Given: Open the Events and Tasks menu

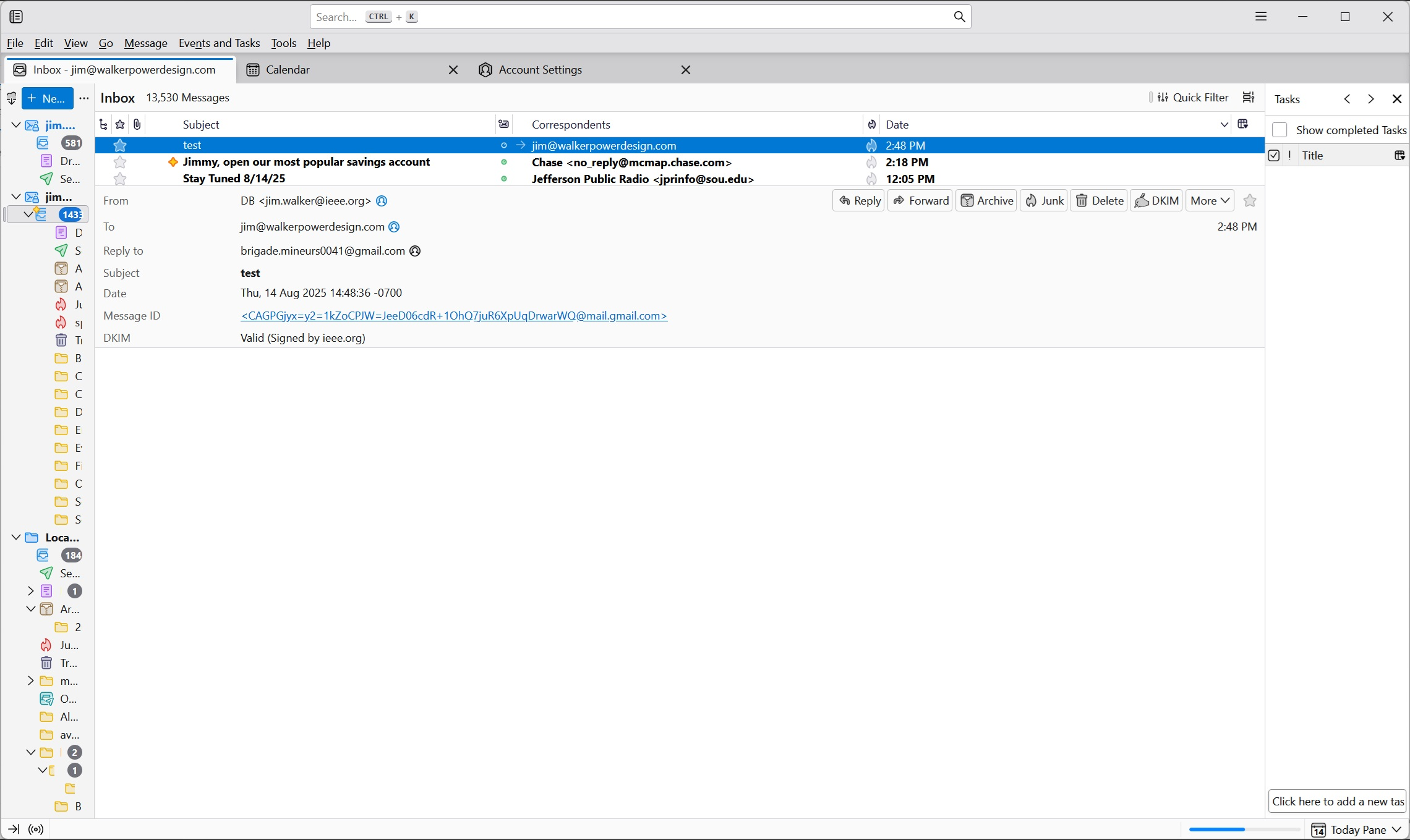Looking at the screenshot, I should pyautogui.click(x=219, y=43).
